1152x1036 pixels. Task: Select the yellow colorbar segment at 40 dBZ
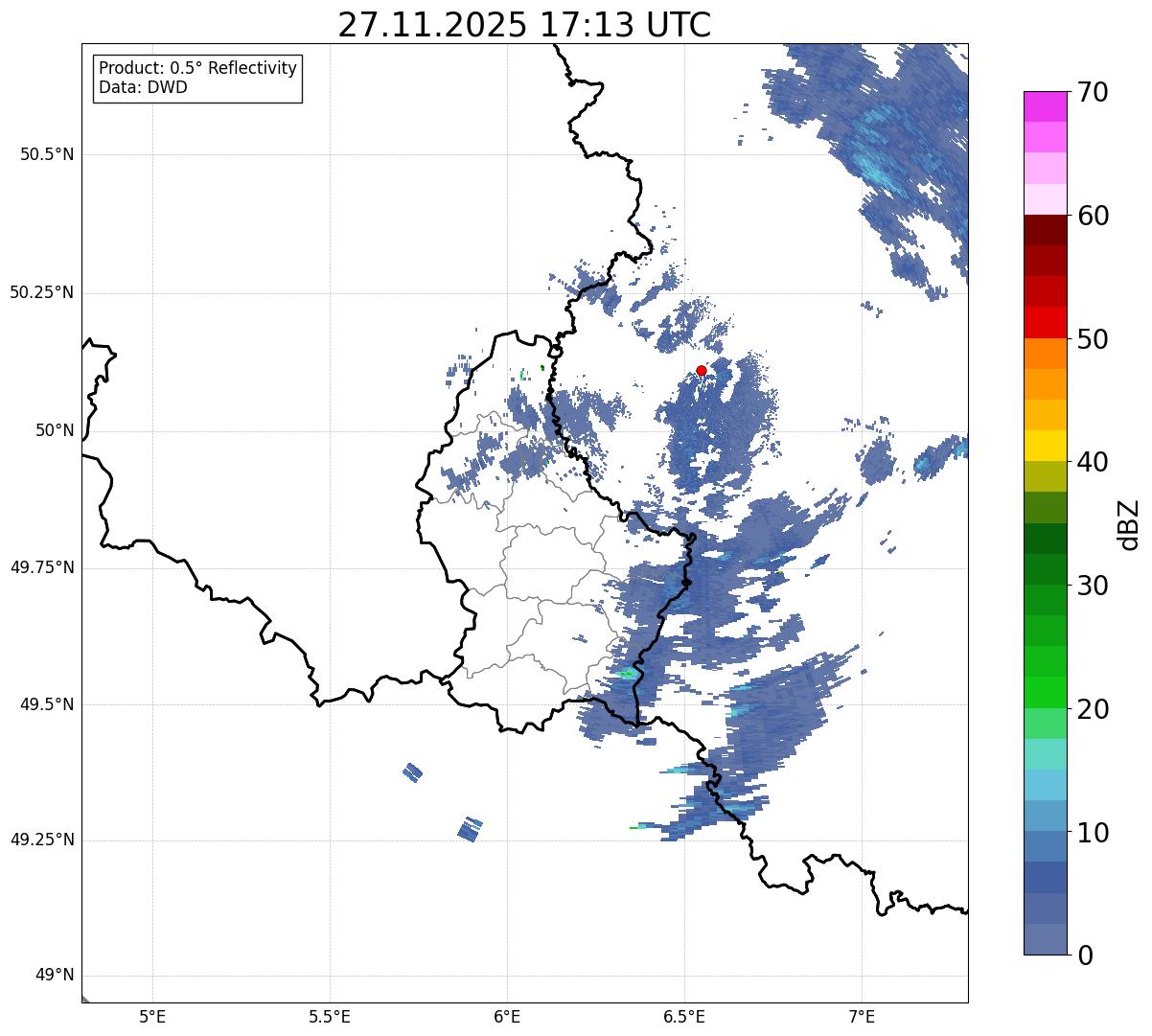(x=1051, y=446)
